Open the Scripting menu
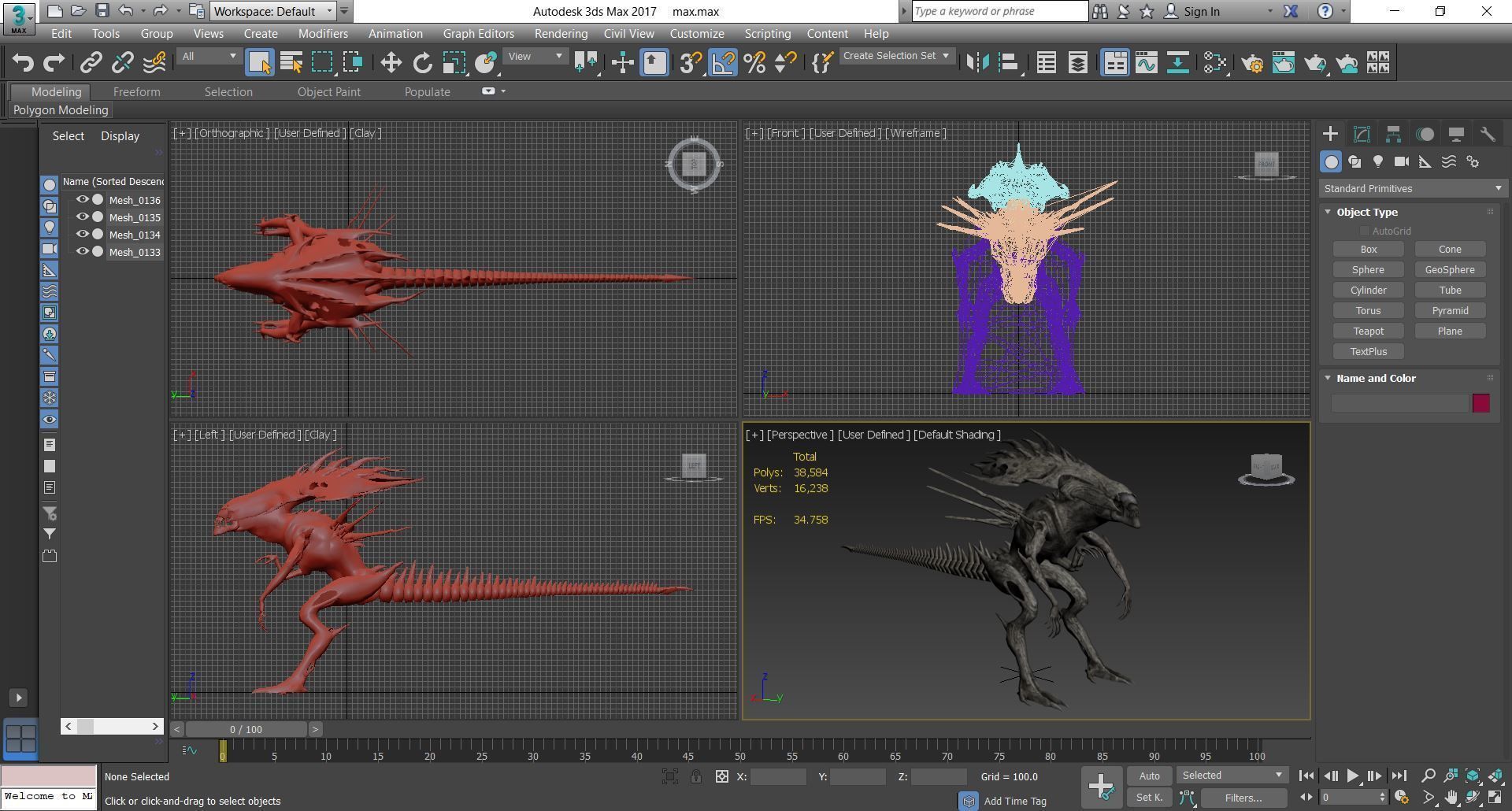This screenshot has width=1512, height=811. tap(767, 34)
